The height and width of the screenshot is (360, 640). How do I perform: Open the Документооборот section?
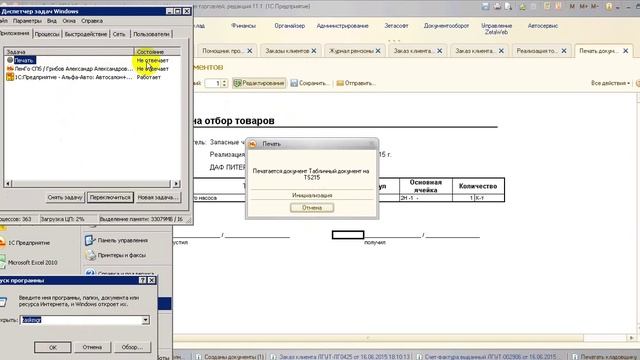pos(446,26)
